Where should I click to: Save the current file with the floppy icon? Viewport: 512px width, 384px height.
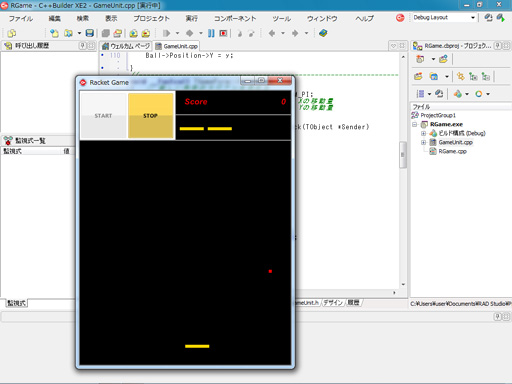tap(89, 33)
